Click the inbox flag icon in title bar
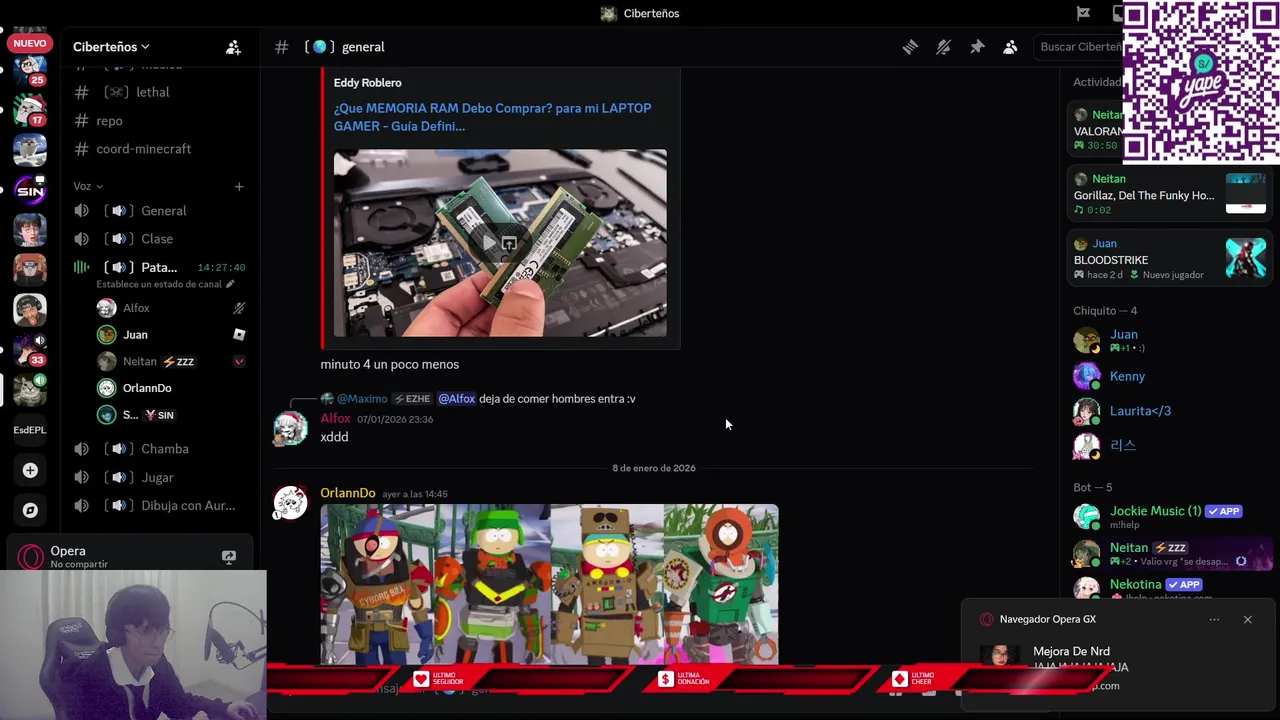 pyautogui.click(x=1083, y=13)
